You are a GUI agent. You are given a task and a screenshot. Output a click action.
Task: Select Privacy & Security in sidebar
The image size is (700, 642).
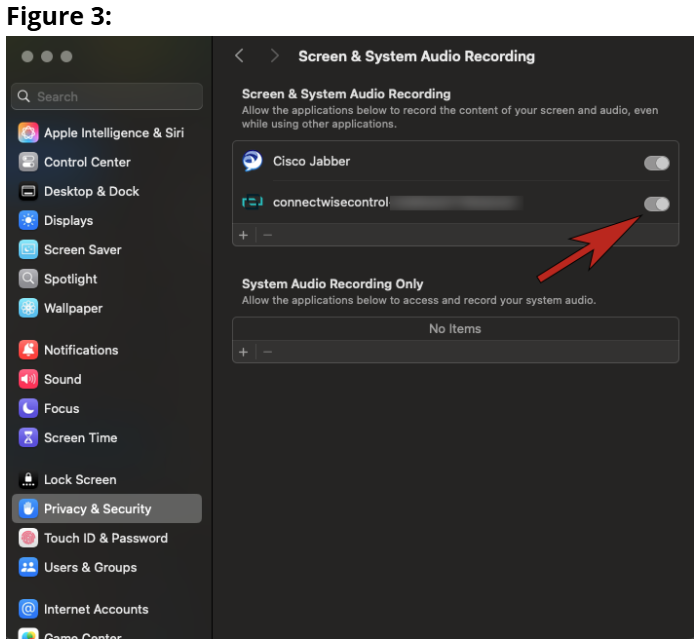(97, 509)
